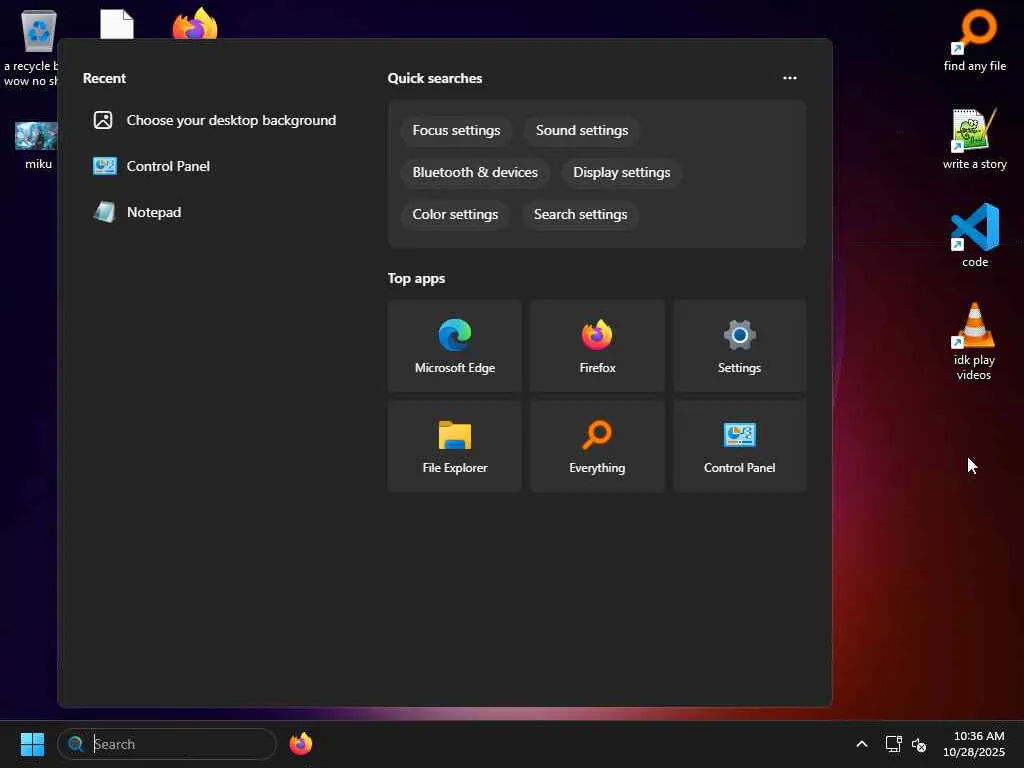Open Microsoft Edge from Top apps

point(455,346)
